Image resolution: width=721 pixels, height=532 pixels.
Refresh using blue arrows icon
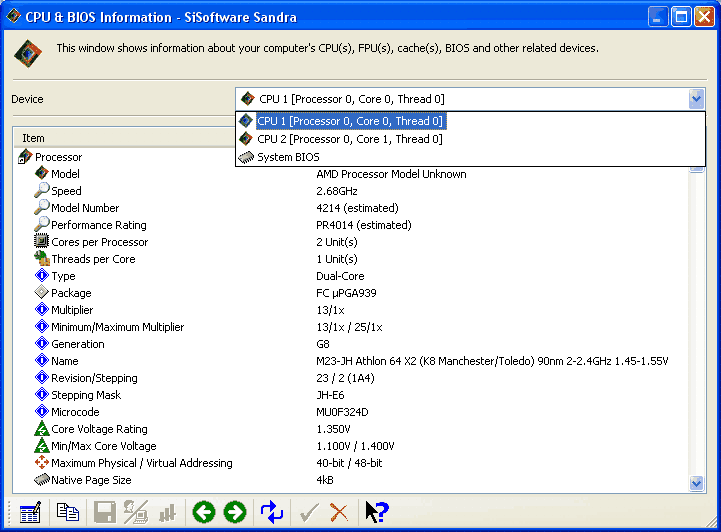point(272,512)
